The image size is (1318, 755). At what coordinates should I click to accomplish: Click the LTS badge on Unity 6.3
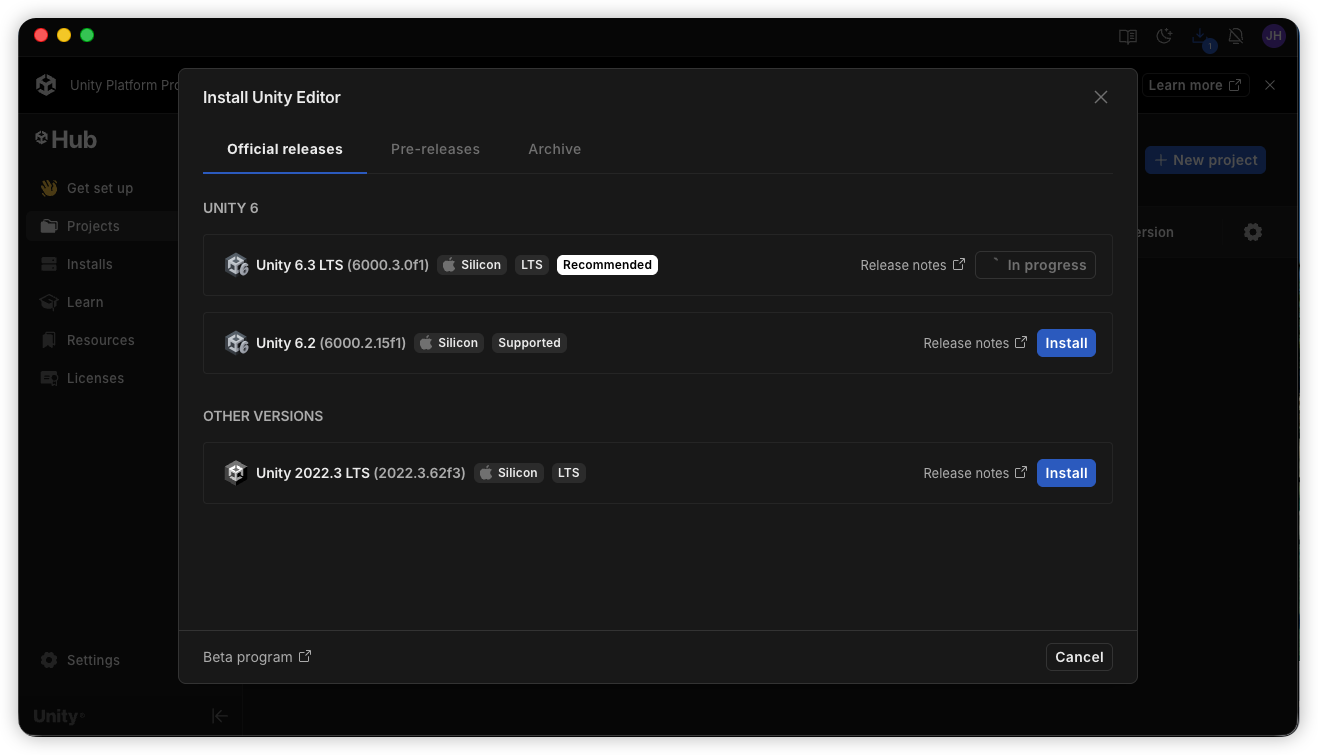coord(532,265)
